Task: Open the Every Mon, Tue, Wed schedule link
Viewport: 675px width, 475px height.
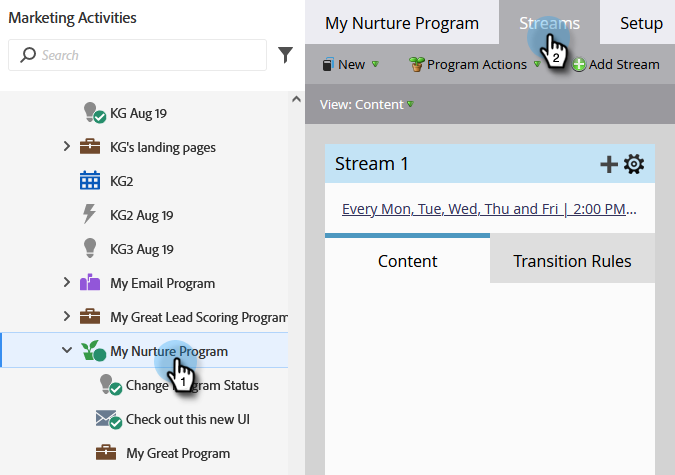Action: (489, 209)
